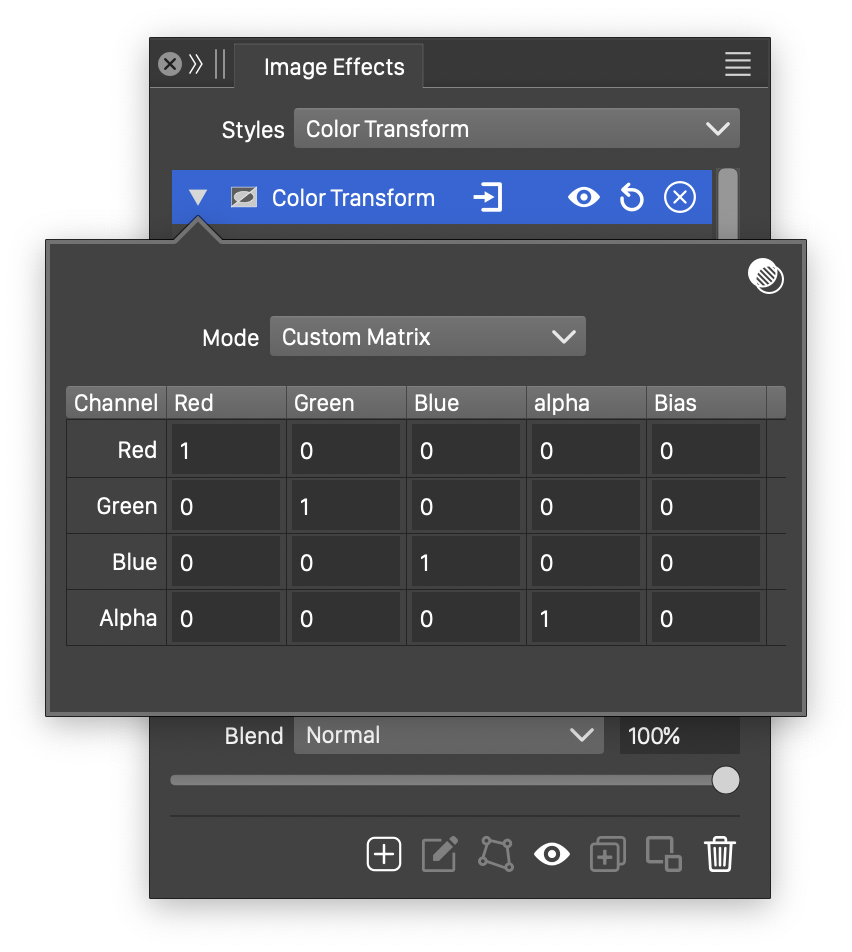Toggle Color Transform visibility eye icon
The image size is (852, 952).
[583, 198]
